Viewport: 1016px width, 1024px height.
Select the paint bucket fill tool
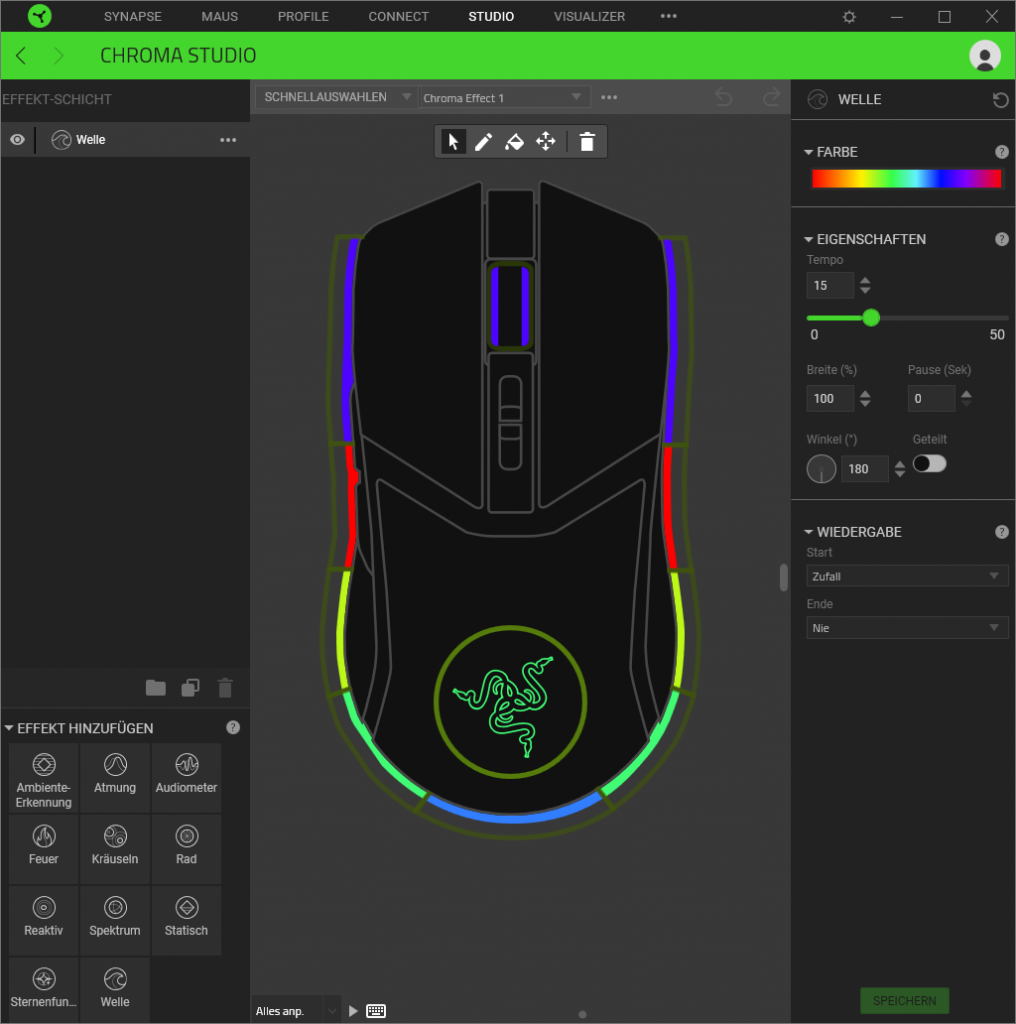click(x=515, y=142)
